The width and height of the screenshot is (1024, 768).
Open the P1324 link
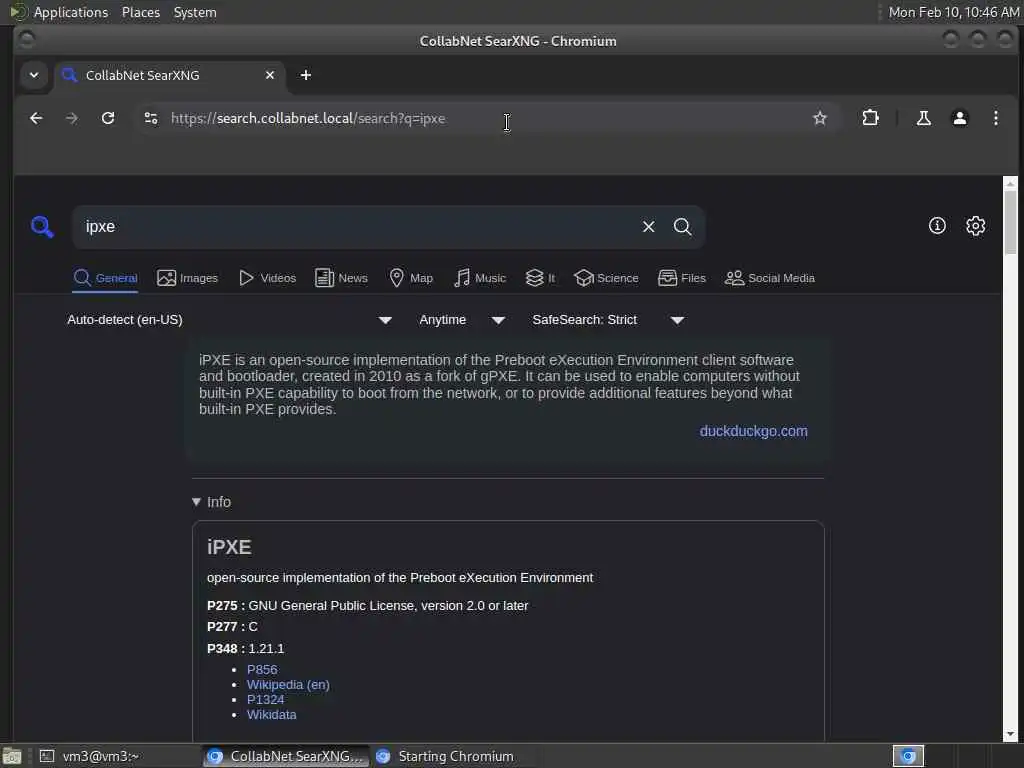265,699
